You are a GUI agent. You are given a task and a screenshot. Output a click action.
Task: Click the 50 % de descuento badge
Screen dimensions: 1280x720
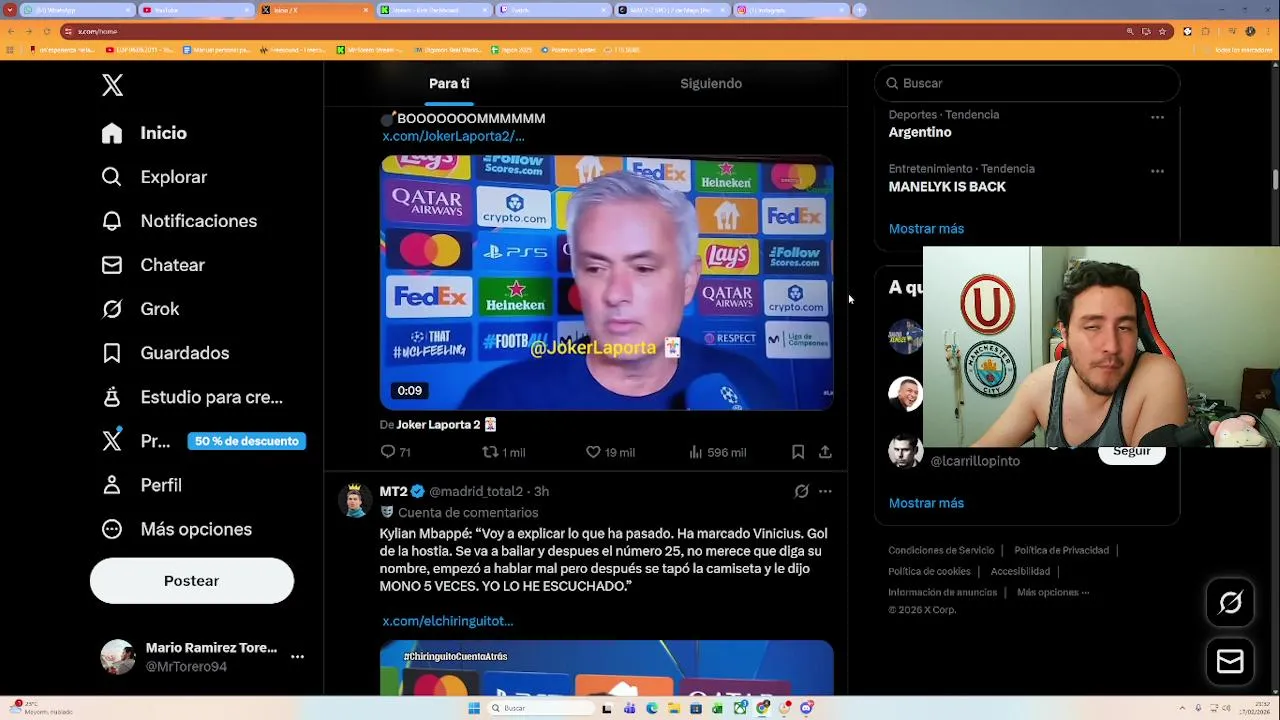[246, 441]
